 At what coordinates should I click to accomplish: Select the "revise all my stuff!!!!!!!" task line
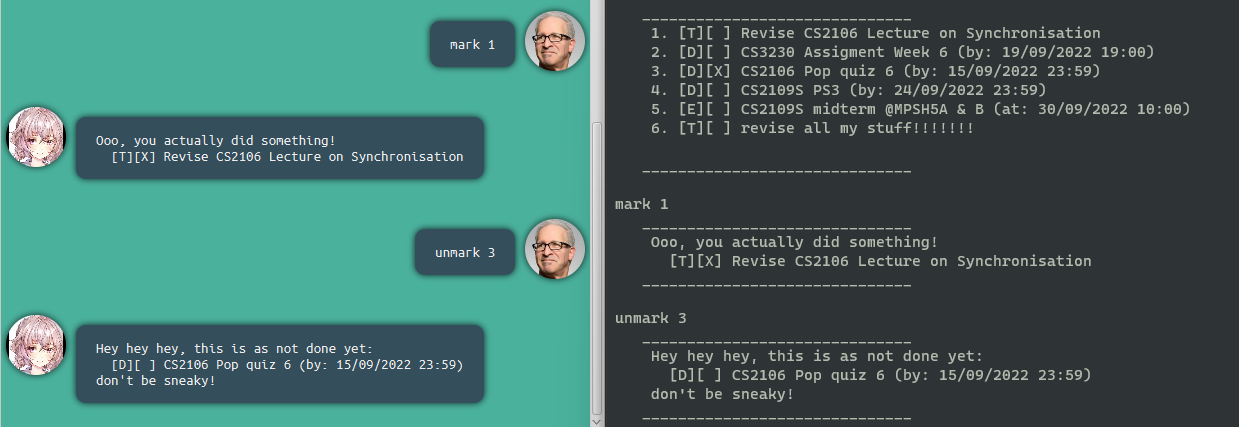[x=811, y=128]
